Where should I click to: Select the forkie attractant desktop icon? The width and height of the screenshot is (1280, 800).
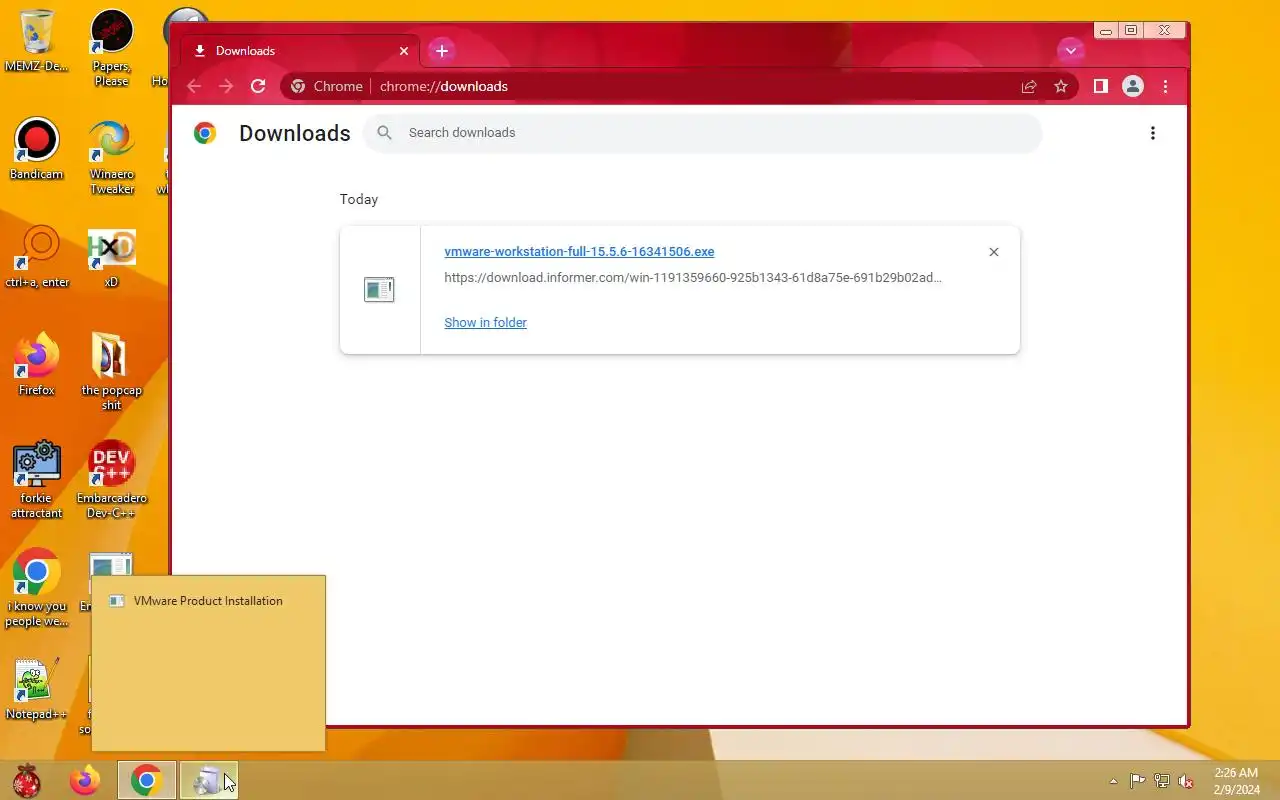point(37,480)
